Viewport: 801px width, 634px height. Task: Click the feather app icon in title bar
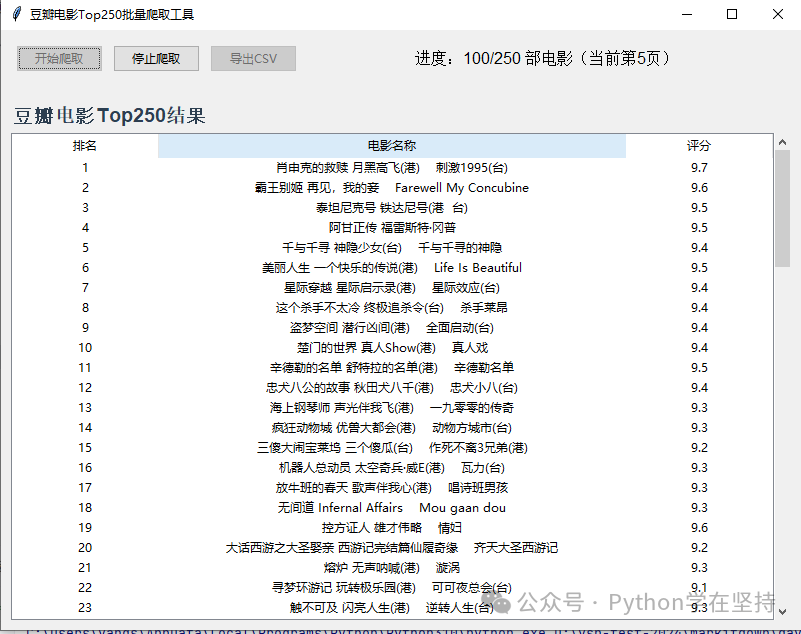point(16,14)
